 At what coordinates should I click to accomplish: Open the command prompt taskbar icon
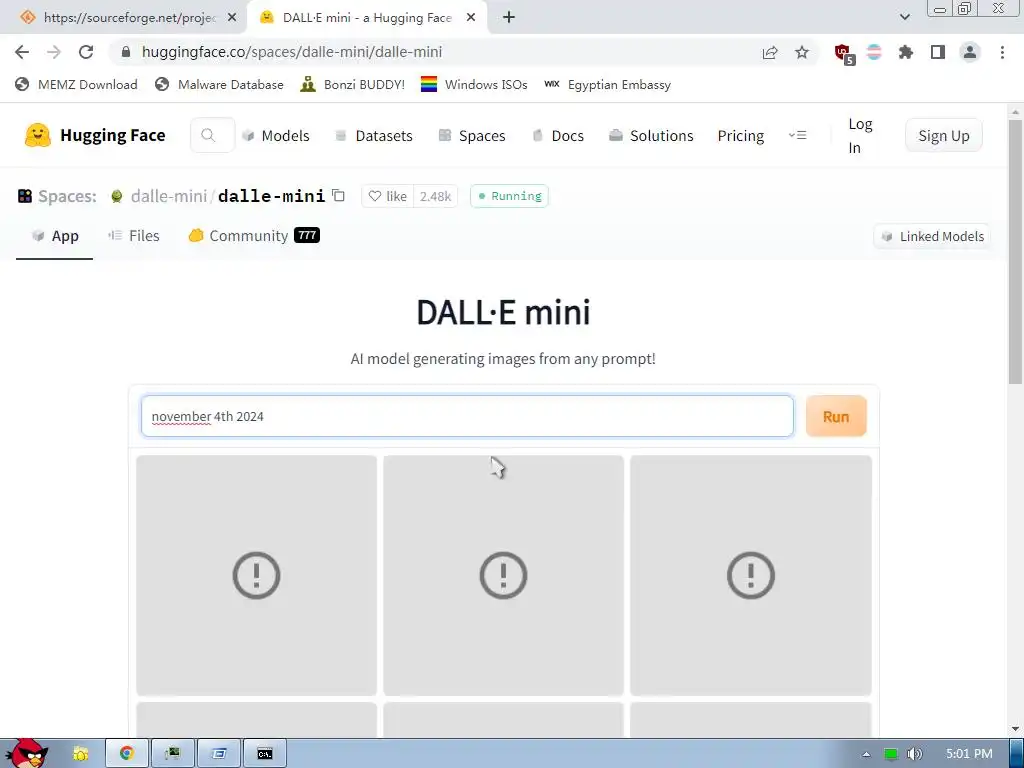coord(265,754)
